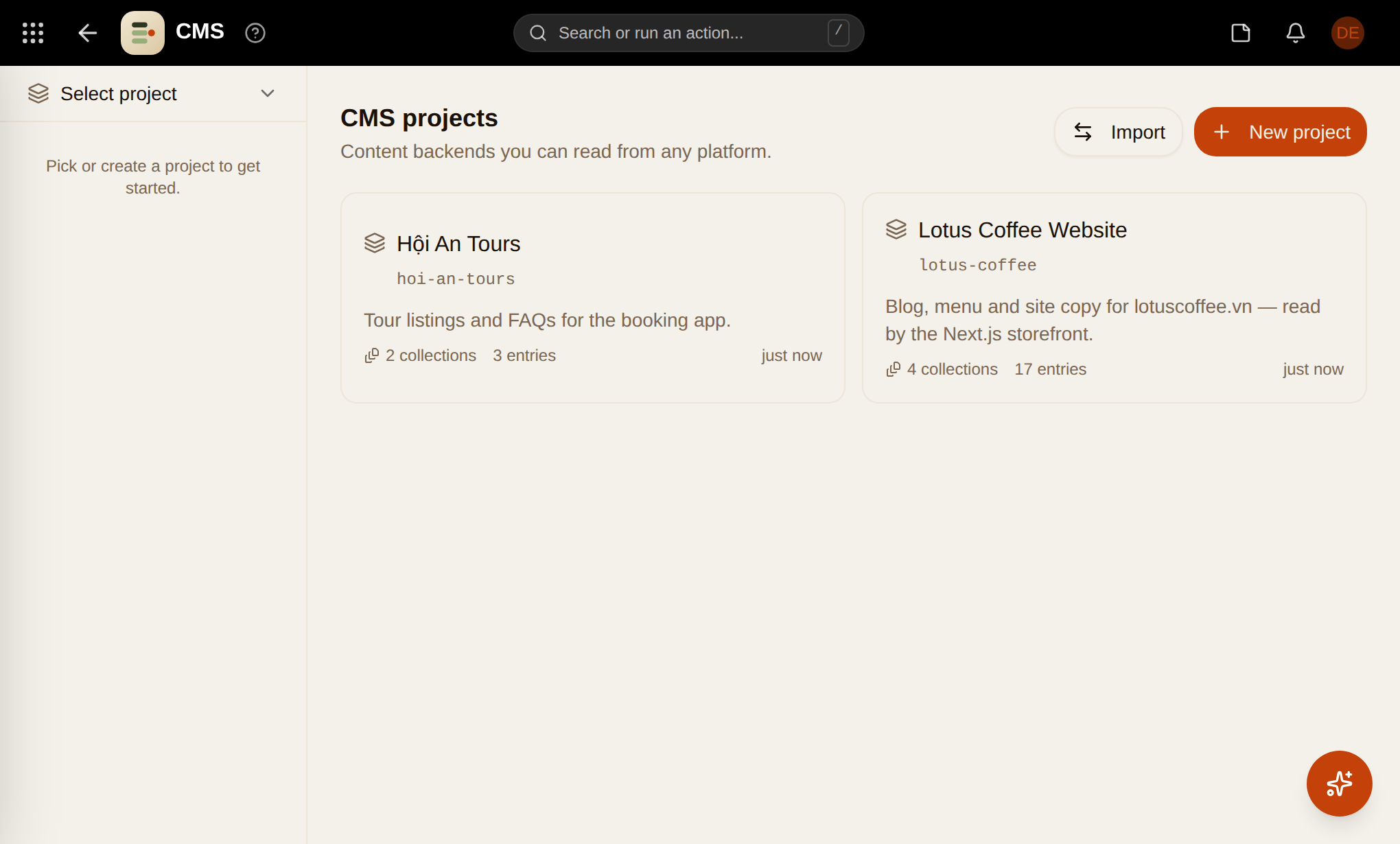Open the DE user avatar menu
1400x844 pixels.
pyautogui.click(x=1348, y=33)
